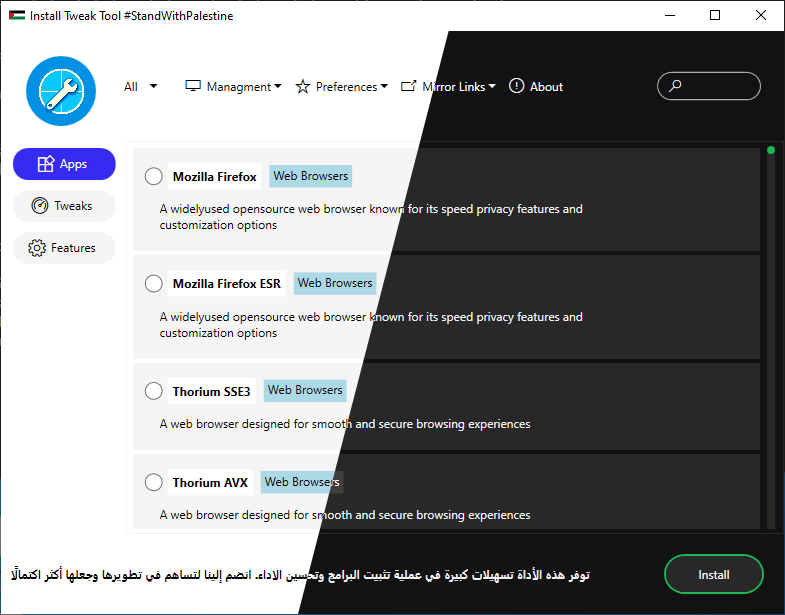Select the Mozilla Firefox radio button
785x615 pixels.
[154, 176]
